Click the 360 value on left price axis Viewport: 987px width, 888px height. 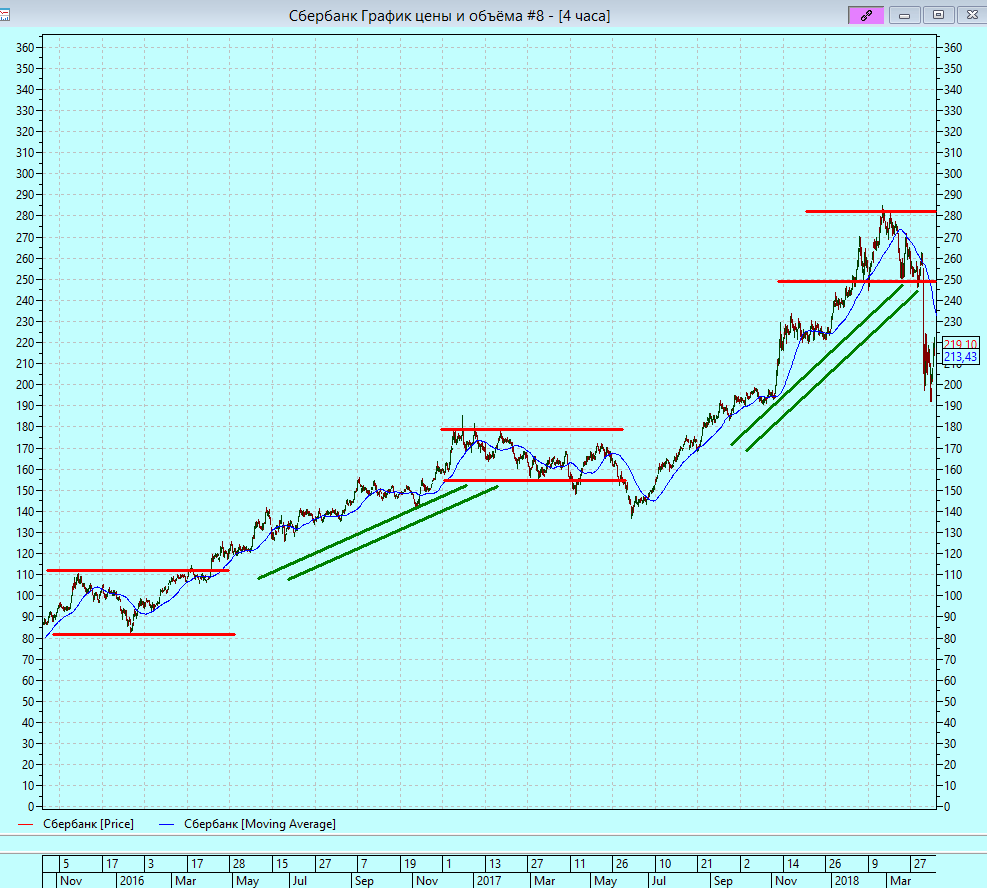point(25,48)
